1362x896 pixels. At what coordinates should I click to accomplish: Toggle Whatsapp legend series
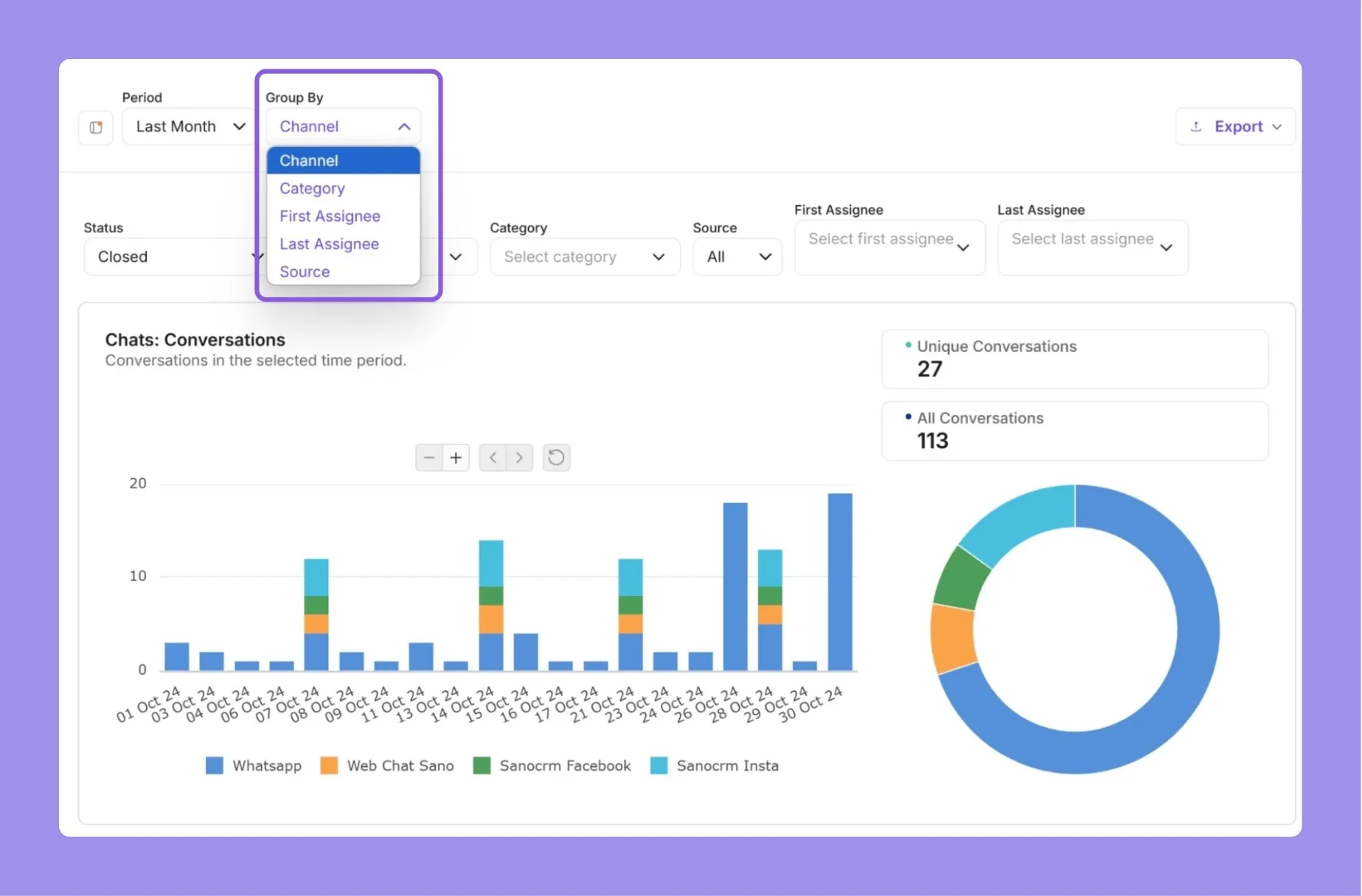254,765
